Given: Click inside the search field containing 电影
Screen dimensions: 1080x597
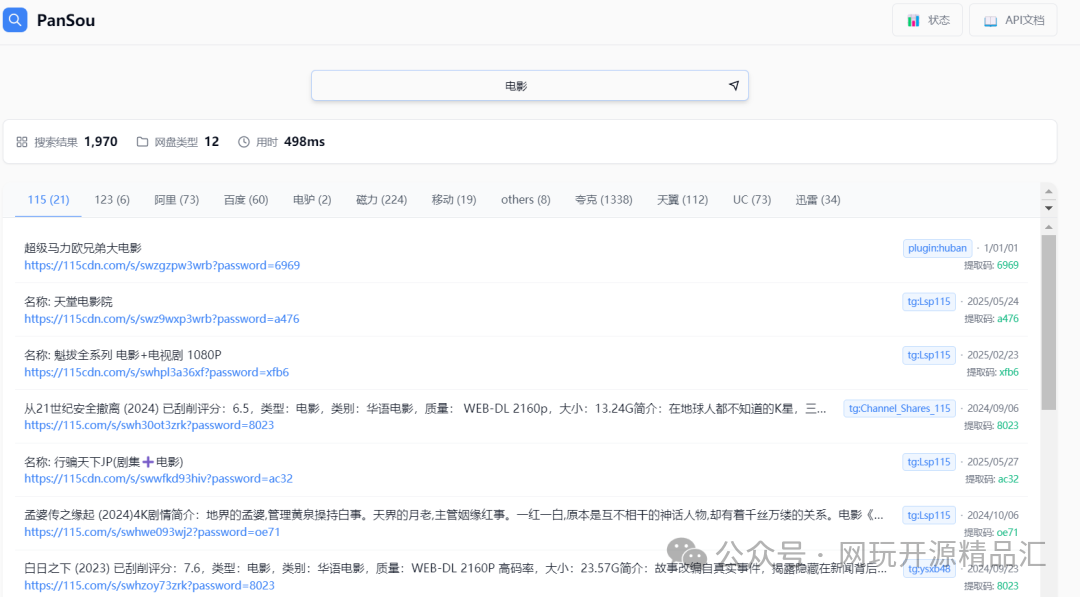Looking at the screenshot, I should (x=516, y=85).
